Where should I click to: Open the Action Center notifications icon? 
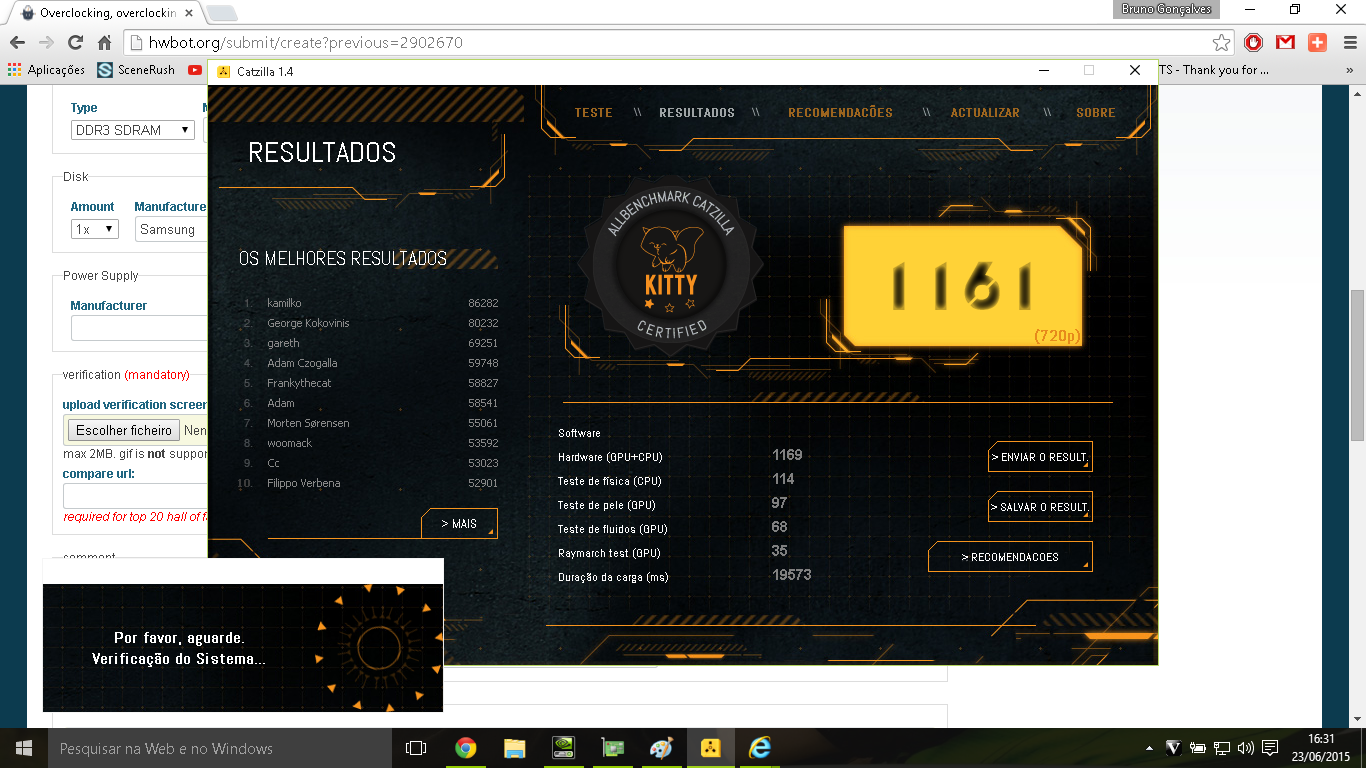[1269, 748]
